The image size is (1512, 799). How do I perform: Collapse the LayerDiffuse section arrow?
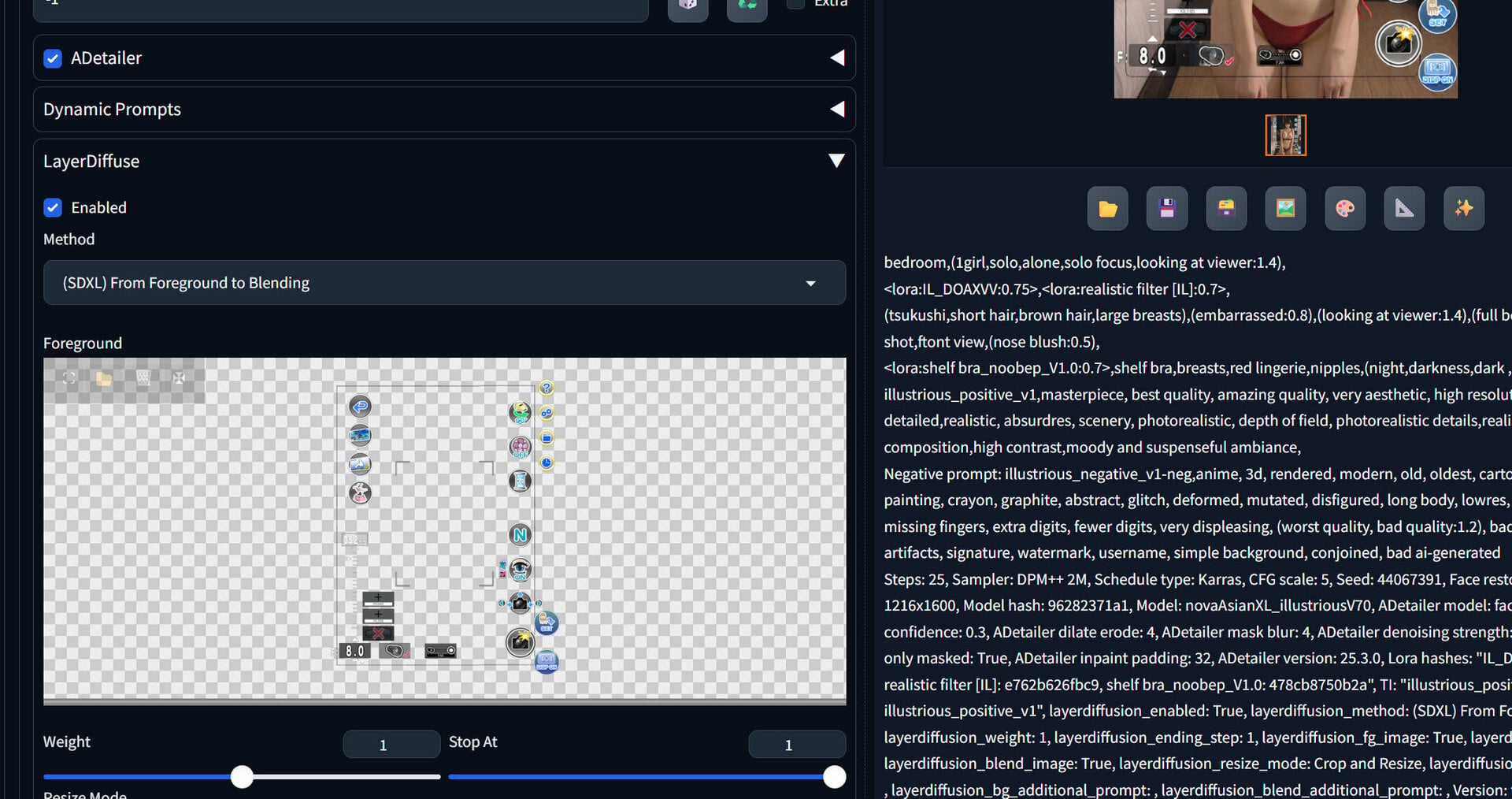(x=837, y=161)
